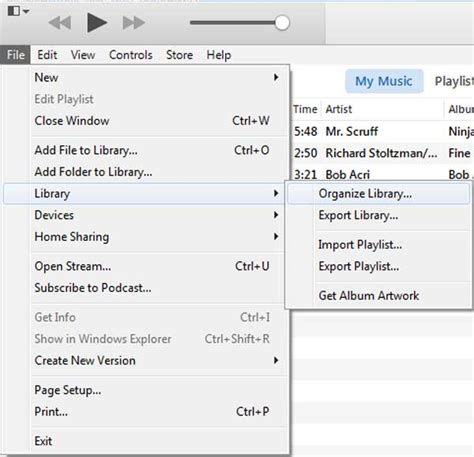Click the Devices submenu arrow
Screen dimensions: 474x457
click(276, 215)
